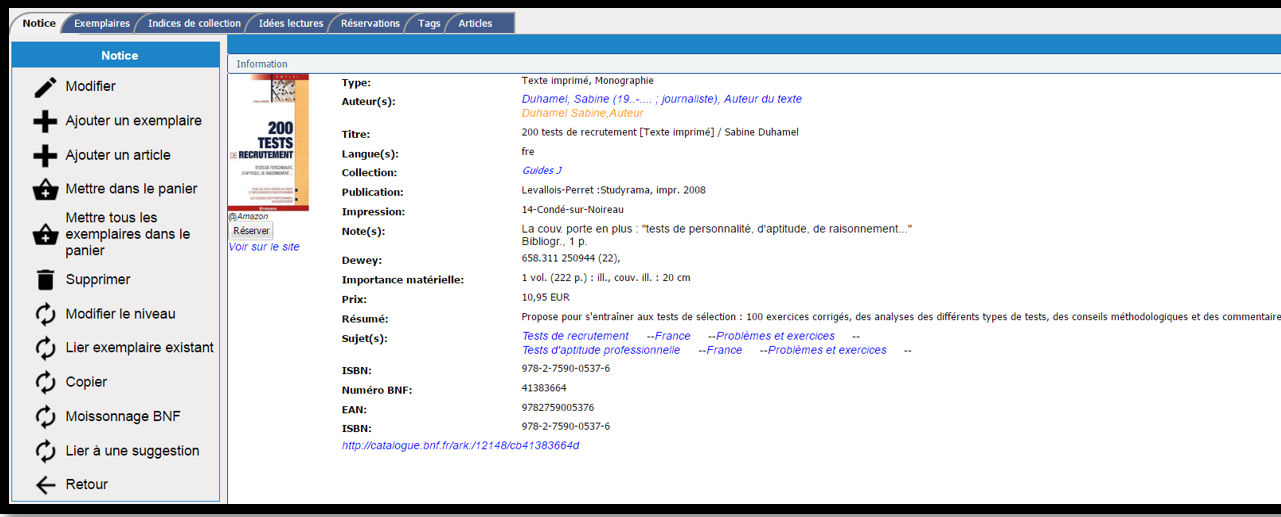Select Supprimer label in sidebar
The image size is (1281, 517).
(x=98, y=280)
